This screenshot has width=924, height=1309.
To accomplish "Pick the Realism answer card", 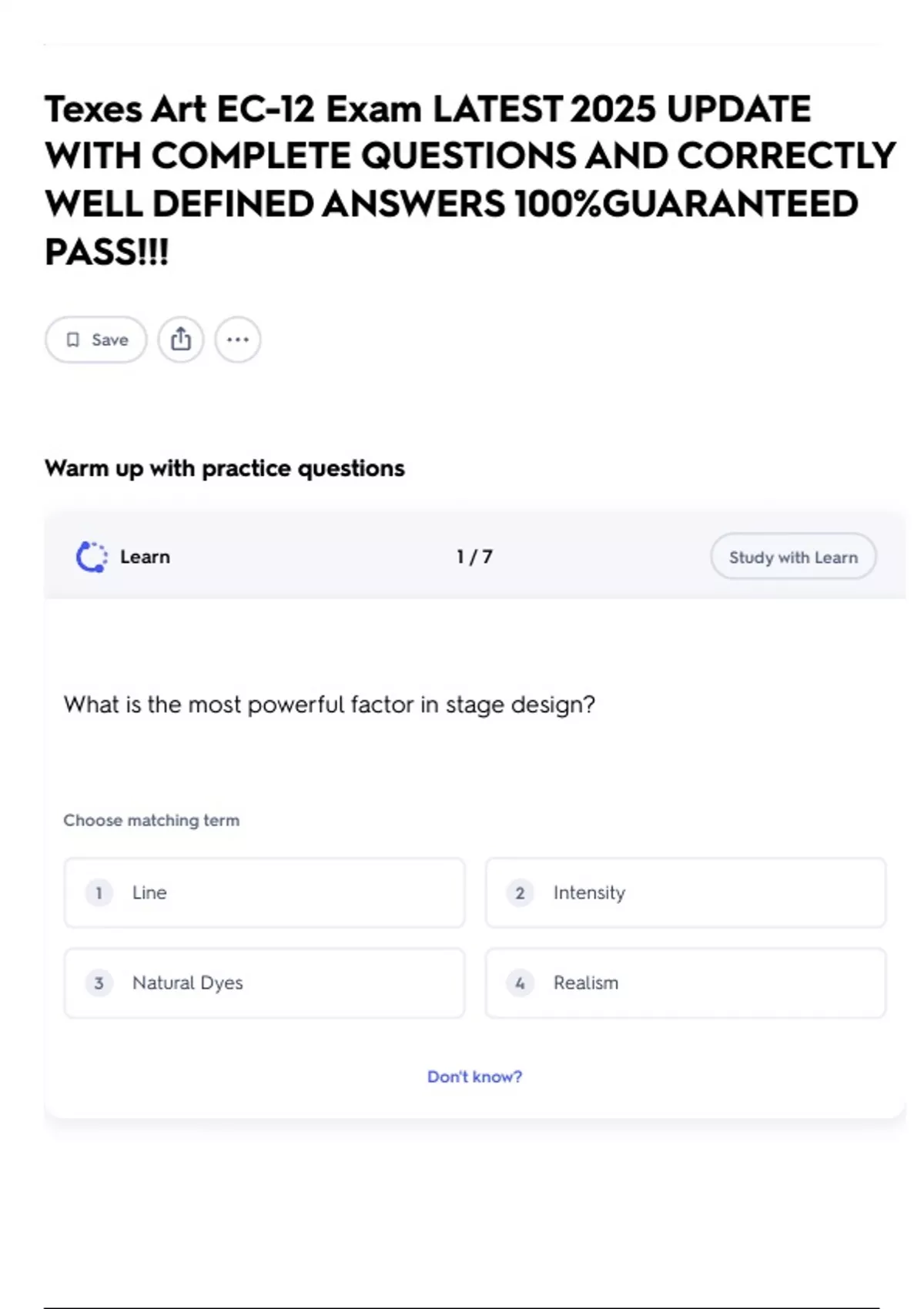I will [x=685, y=983].
